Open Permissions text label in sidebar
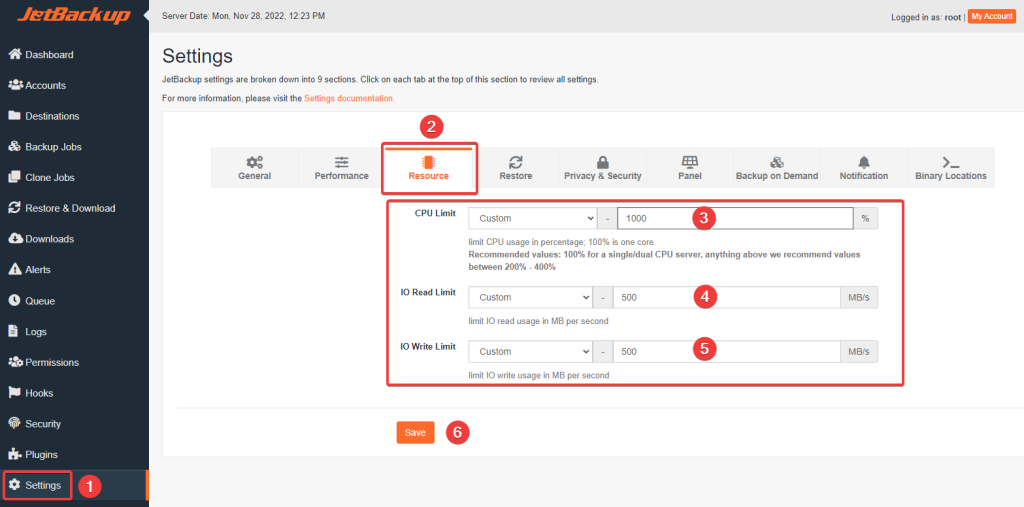Viewport: 1024px width, 507px height. tap(52, 363)
